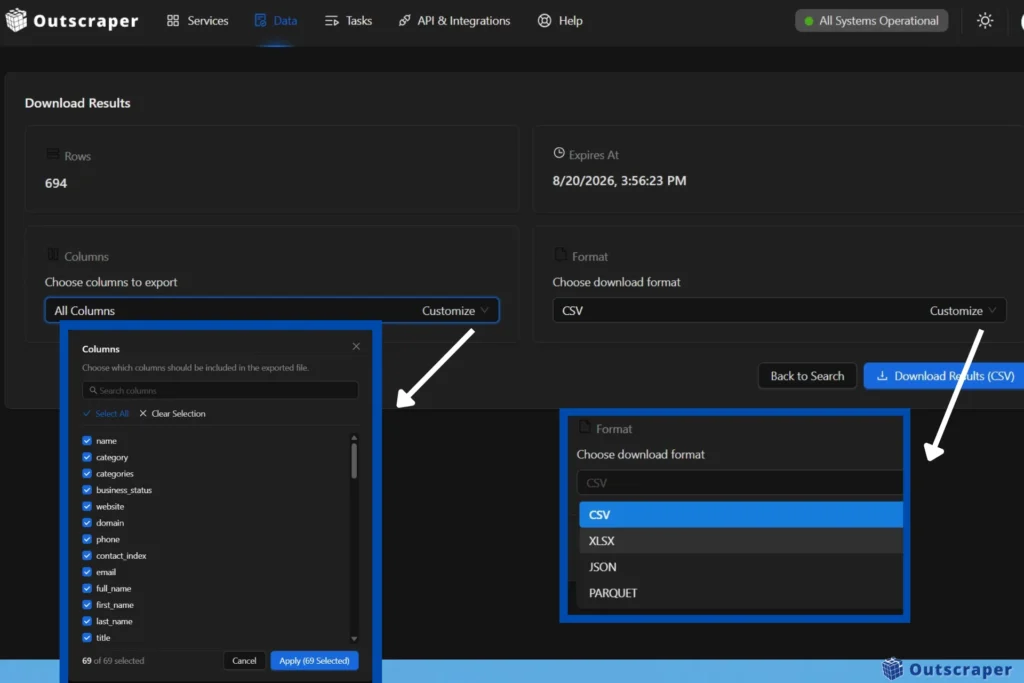Open API & Integrations menu
This screenshot has width=1024, height=683.
point(454,21)
